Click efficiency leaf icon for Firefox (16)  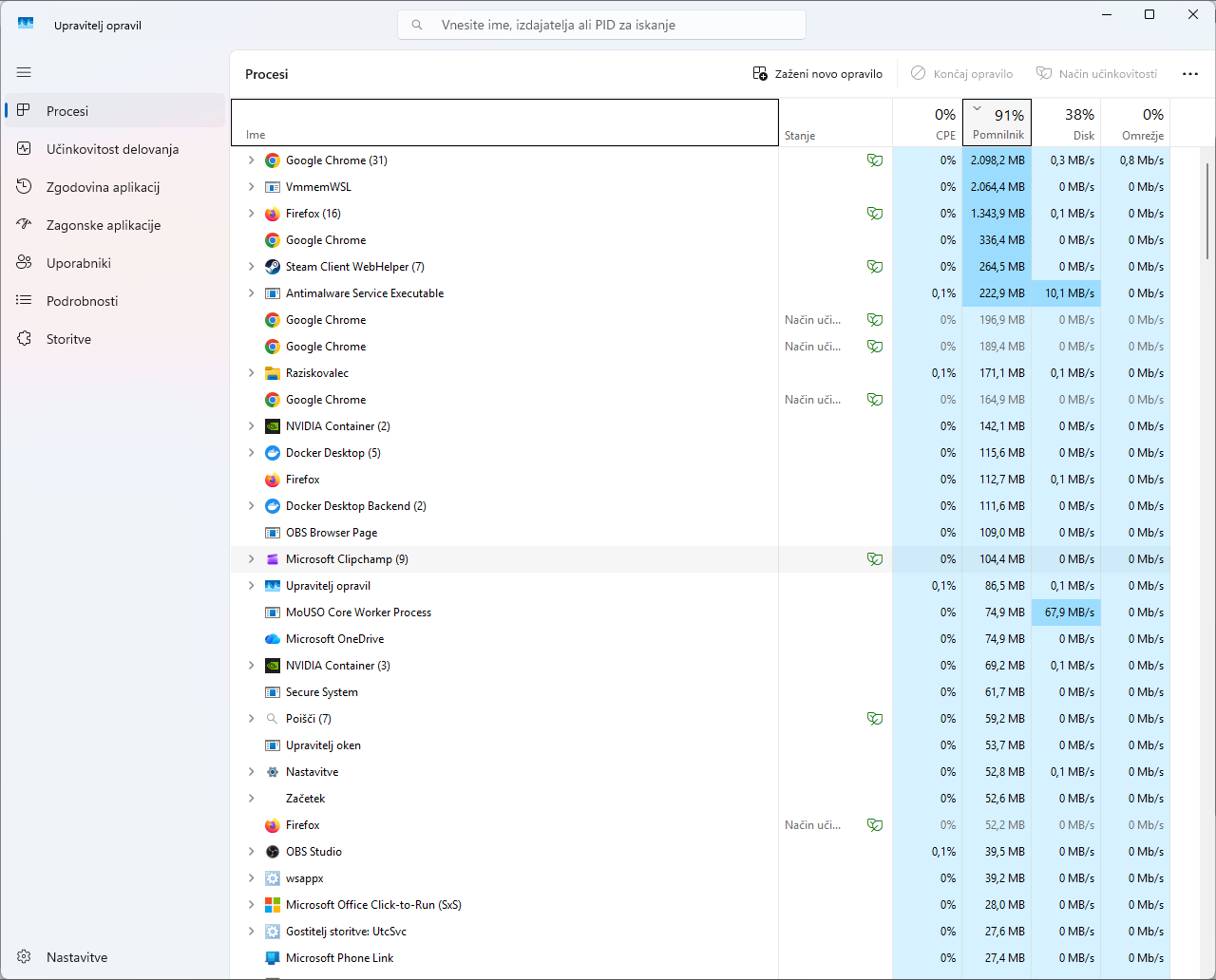pyautogui.click(x=875, y=214)
